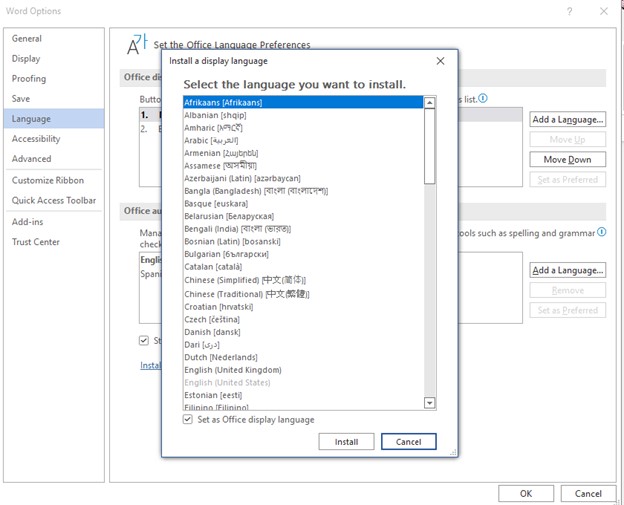Switch to the Accessibility section

(36, 139)
